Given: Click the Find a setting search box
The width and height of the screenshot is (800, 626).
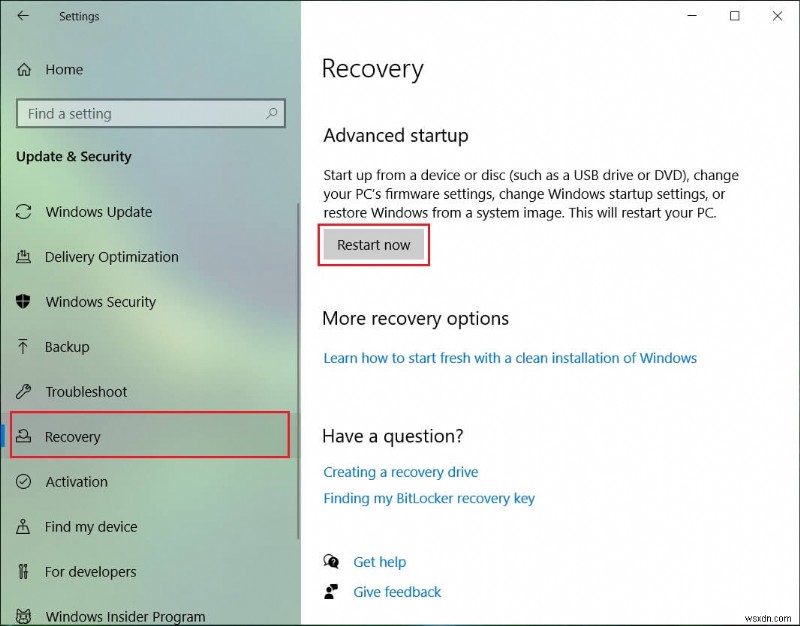Looking at the screenshot, I should coord(150,114).
